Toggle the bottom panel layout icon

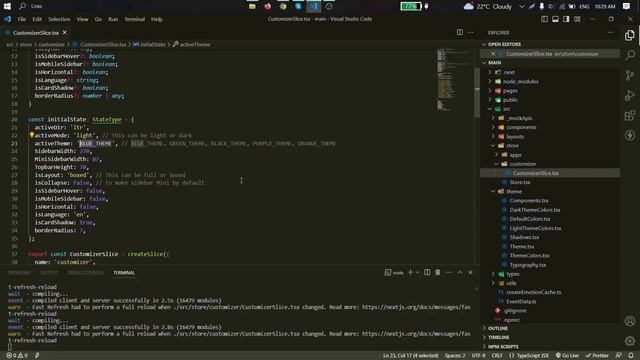coord(555,19)
